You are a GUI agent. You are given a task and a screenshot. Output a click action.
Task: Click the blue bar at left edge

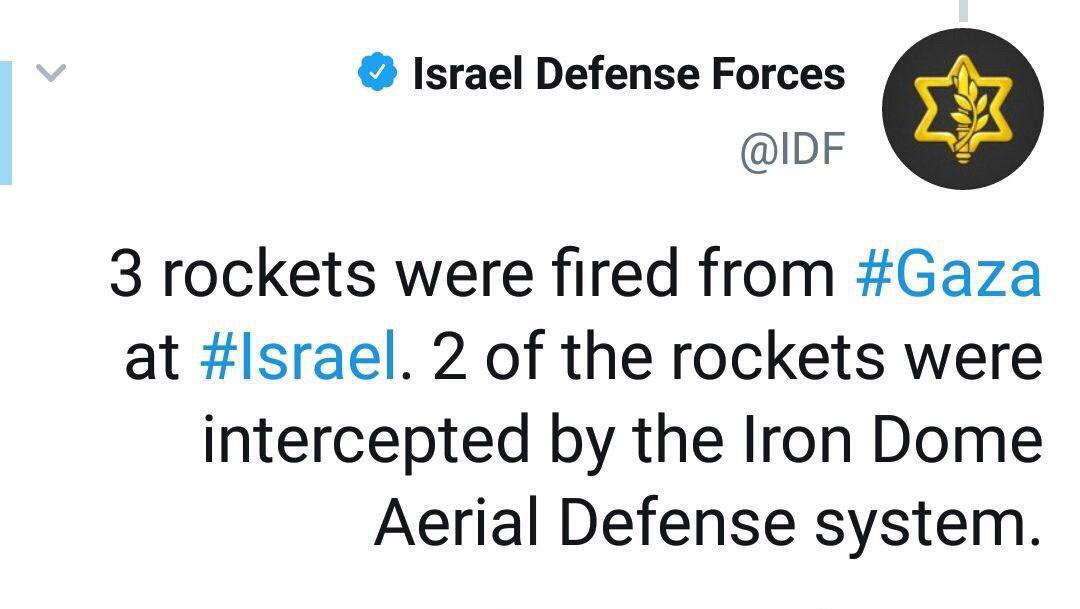pyautogui.click(x=6, y=122)
